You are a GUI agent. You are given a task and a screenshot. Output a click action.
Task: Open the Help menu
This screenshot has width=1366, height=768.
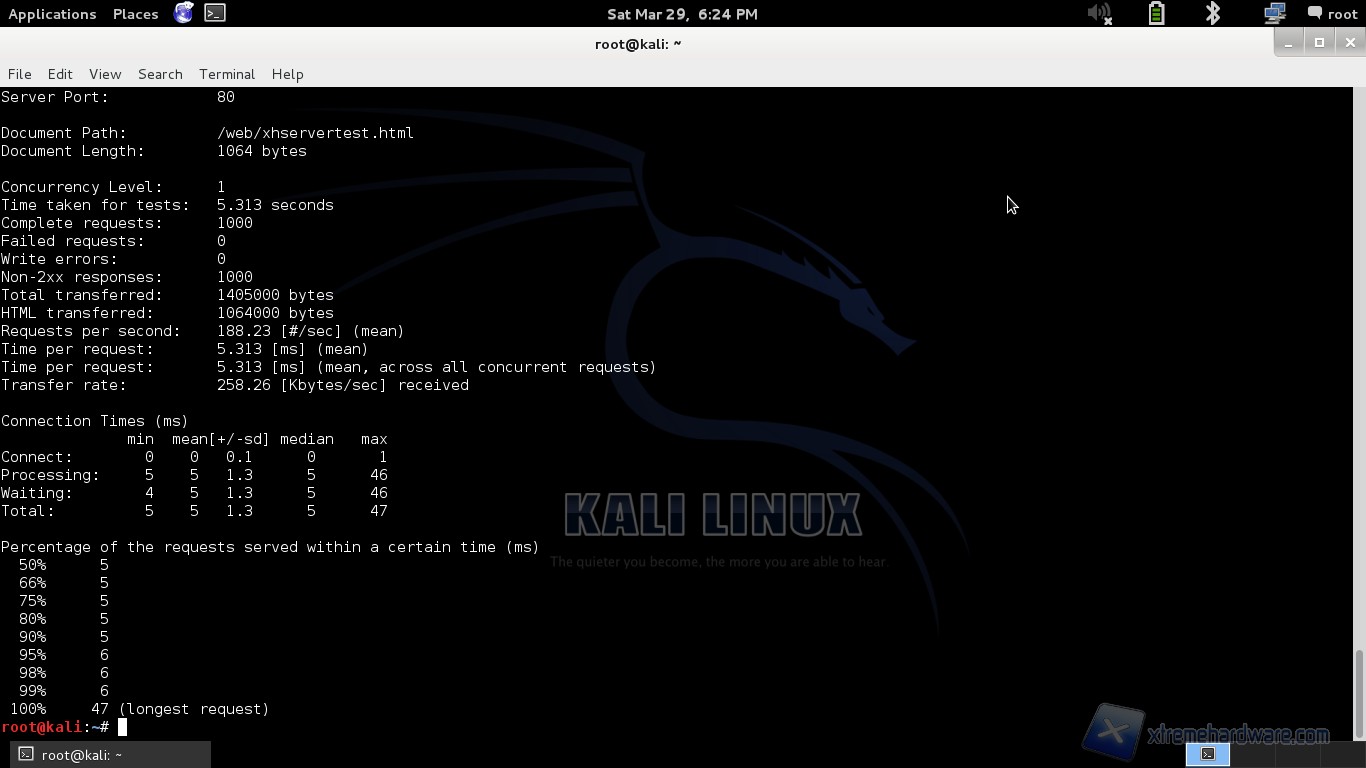pyautogui.click(x=287, y=74)
